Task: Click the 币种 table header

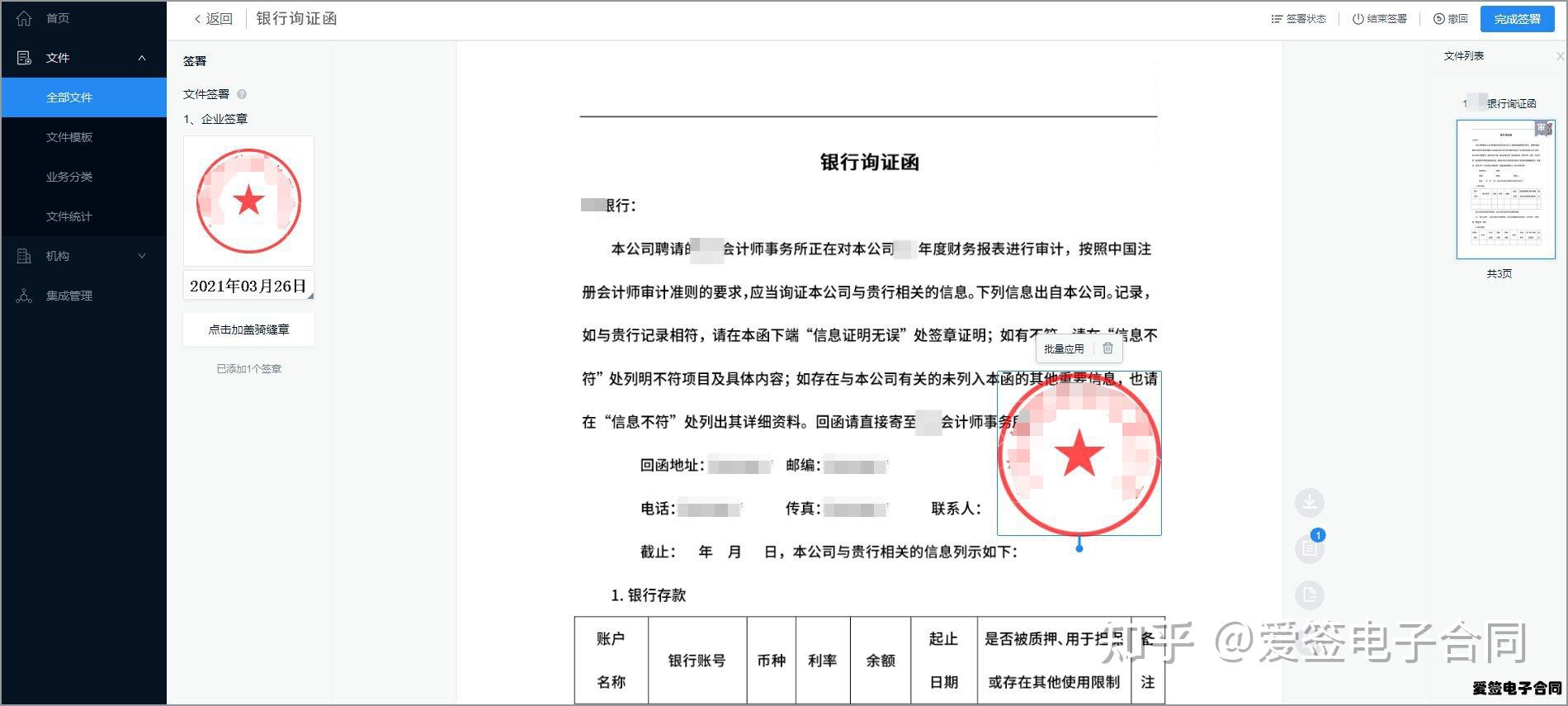Action: pyautogui.click(x=772, y=661)
